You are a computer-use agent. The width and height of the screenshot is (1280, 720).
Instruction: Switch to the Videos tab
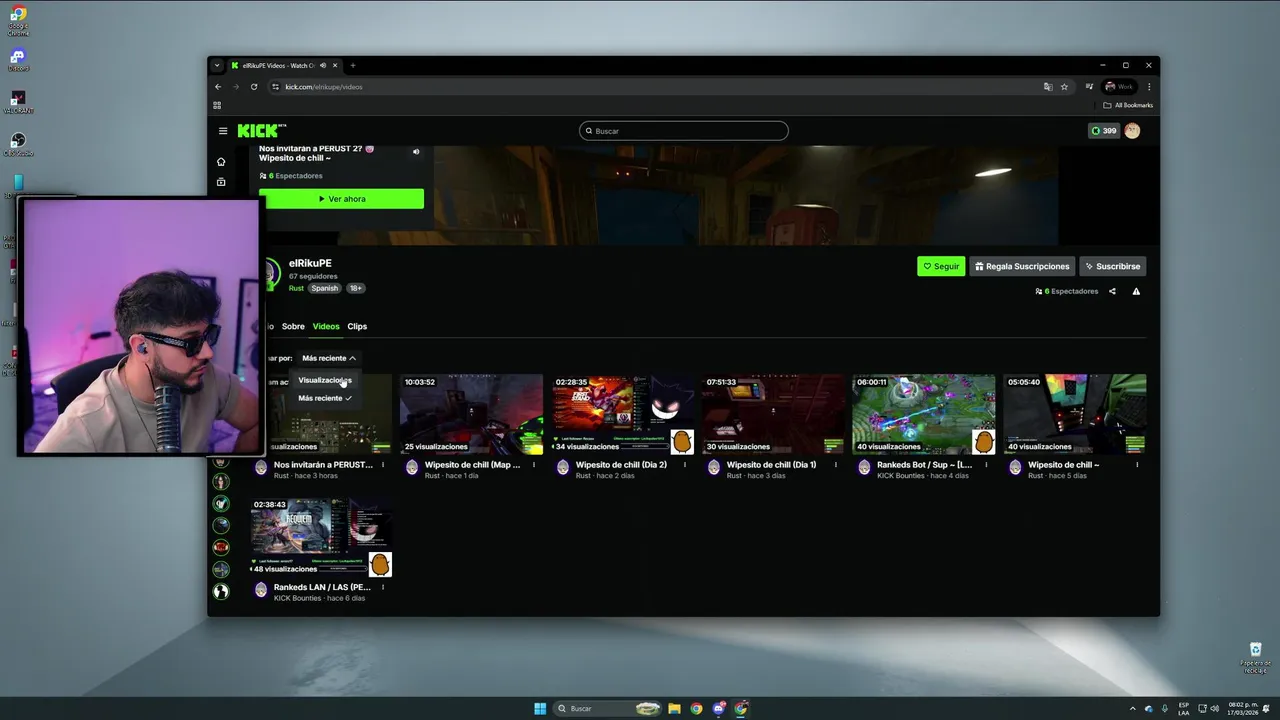point(326,326)
